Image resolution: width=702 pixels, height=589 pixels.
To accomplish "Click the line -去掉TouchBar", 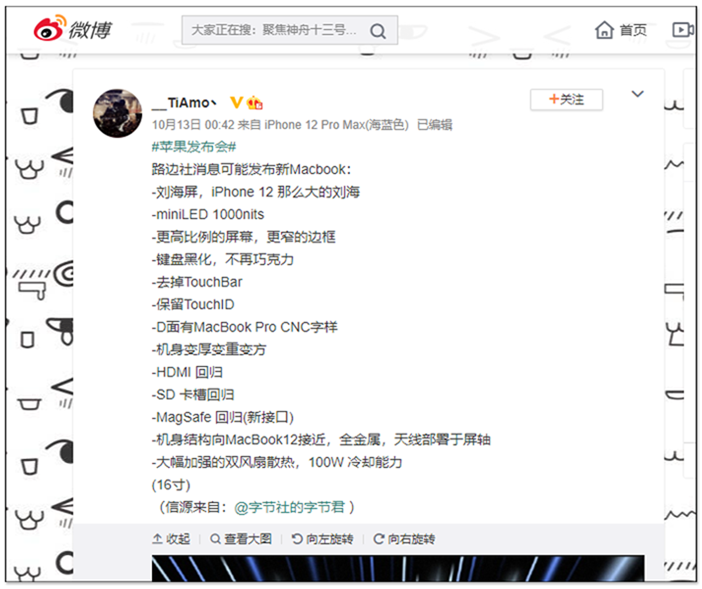I will [x=197, y=282].
